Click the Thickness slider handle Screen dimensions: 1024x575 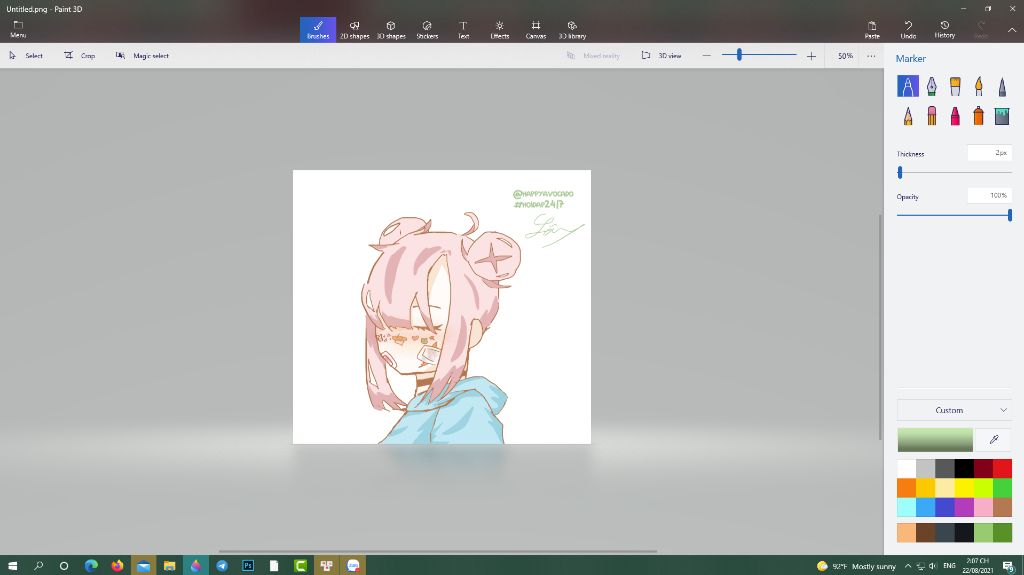click(x=900, y=172)
